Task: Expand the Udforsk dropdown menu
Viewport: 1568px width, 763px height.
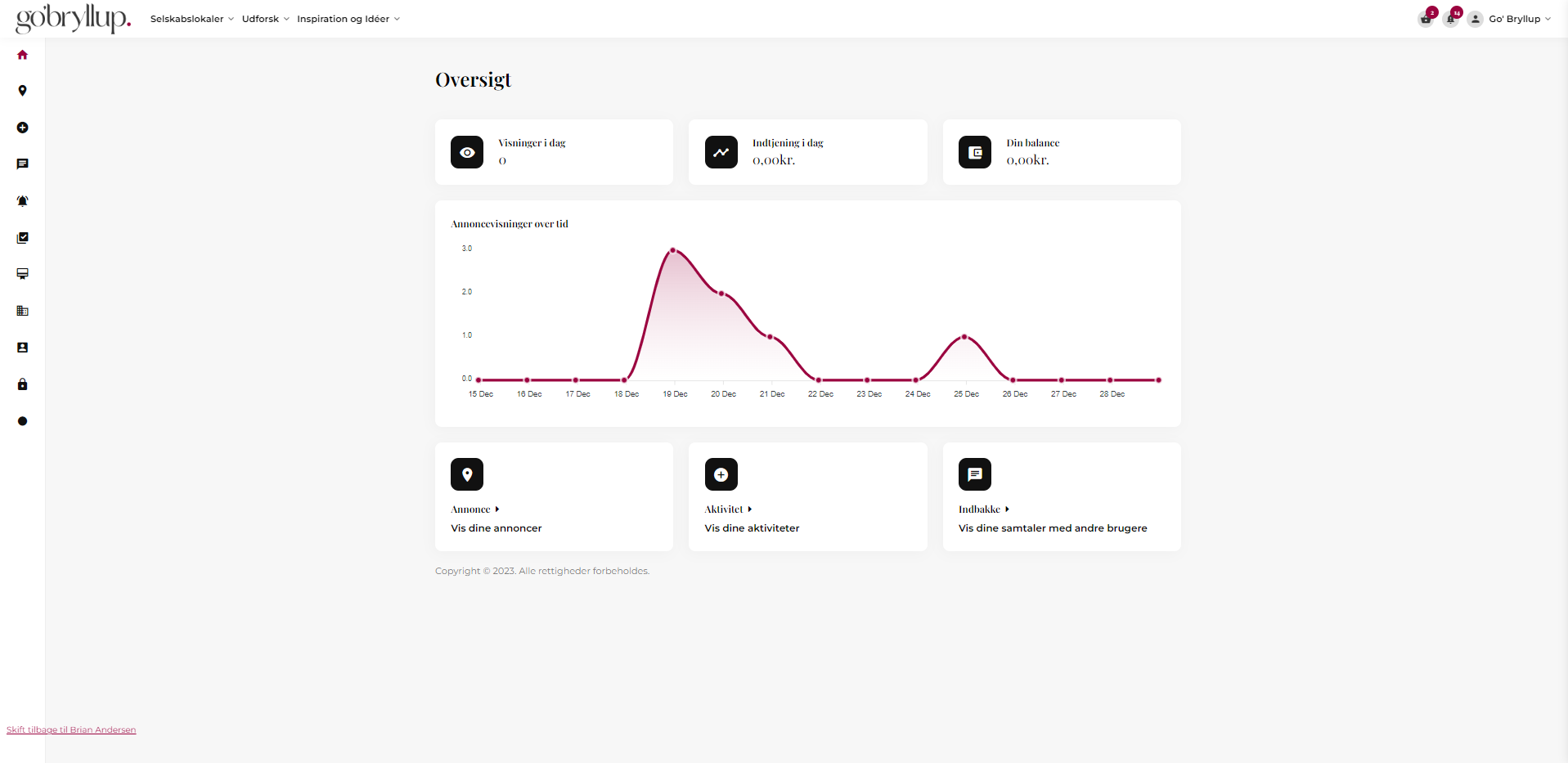Action: pos(265,19)
